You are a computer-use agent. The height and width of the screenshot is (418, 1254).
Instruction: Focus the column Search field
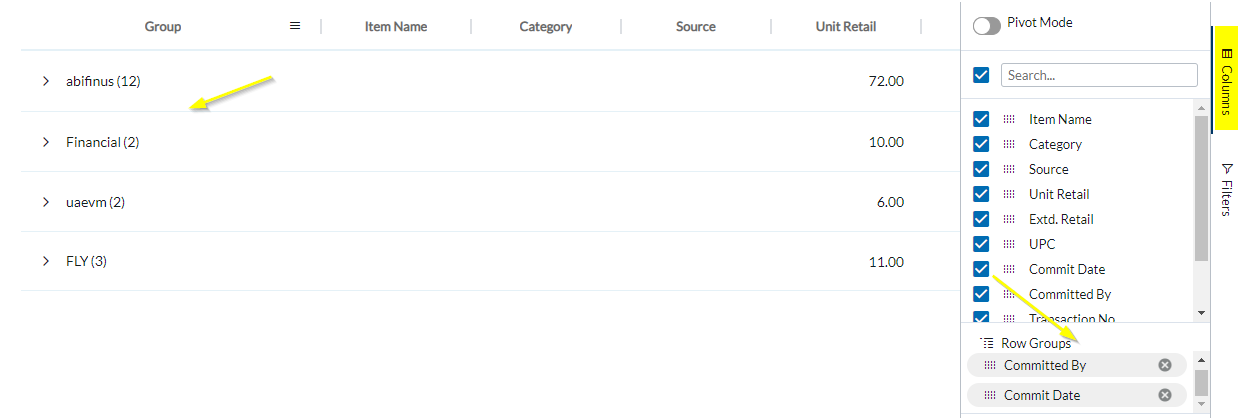click(1099, 75)
